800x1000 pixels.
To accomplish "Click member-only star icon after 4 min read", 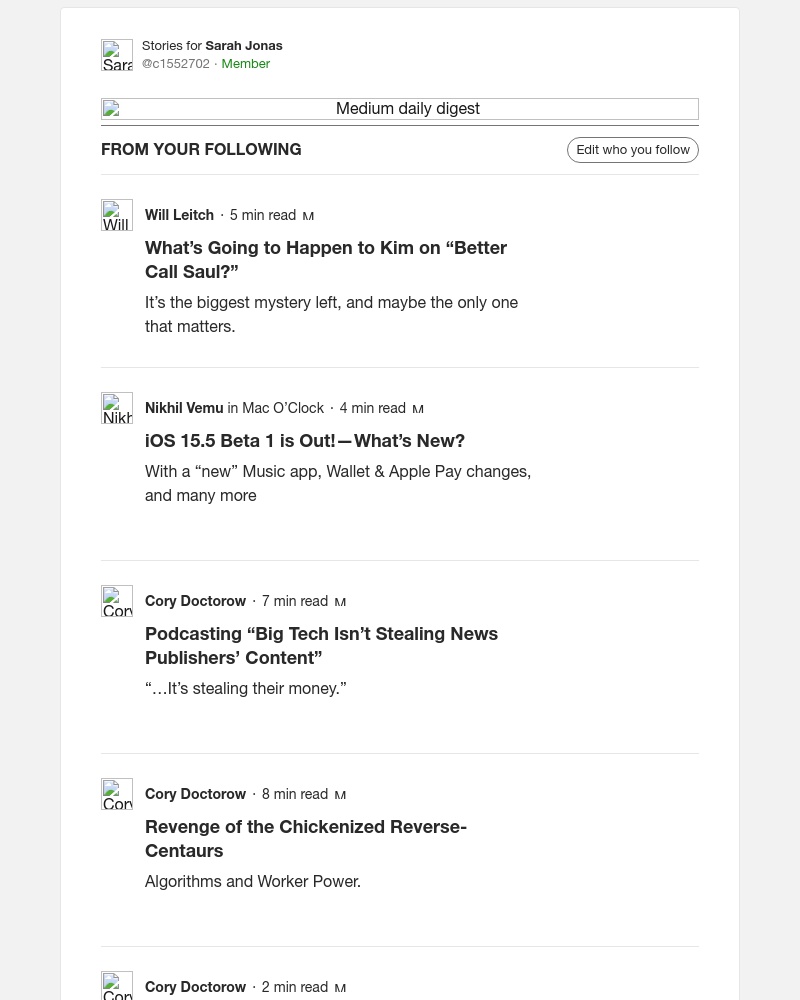I will (x=418, y=409).
